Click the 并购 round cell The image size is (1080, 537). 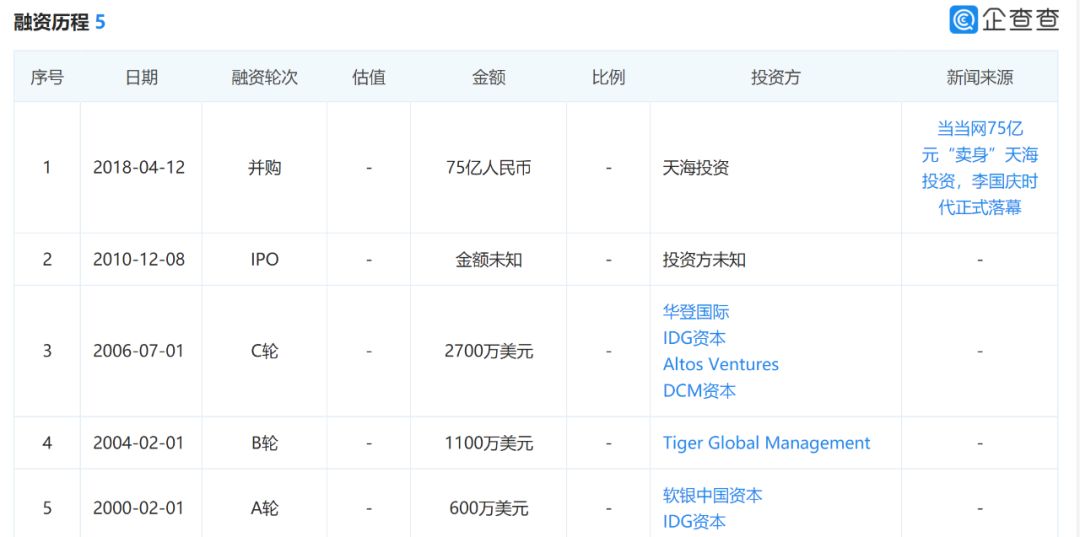click(x=264, y=167)
